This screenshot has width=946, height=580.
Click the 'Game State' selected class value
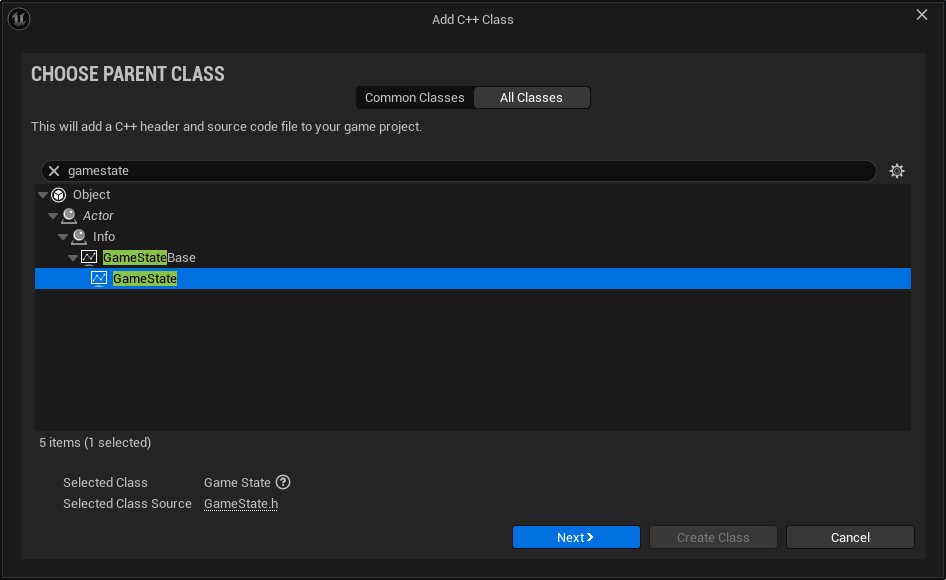(x=237, y=482)
